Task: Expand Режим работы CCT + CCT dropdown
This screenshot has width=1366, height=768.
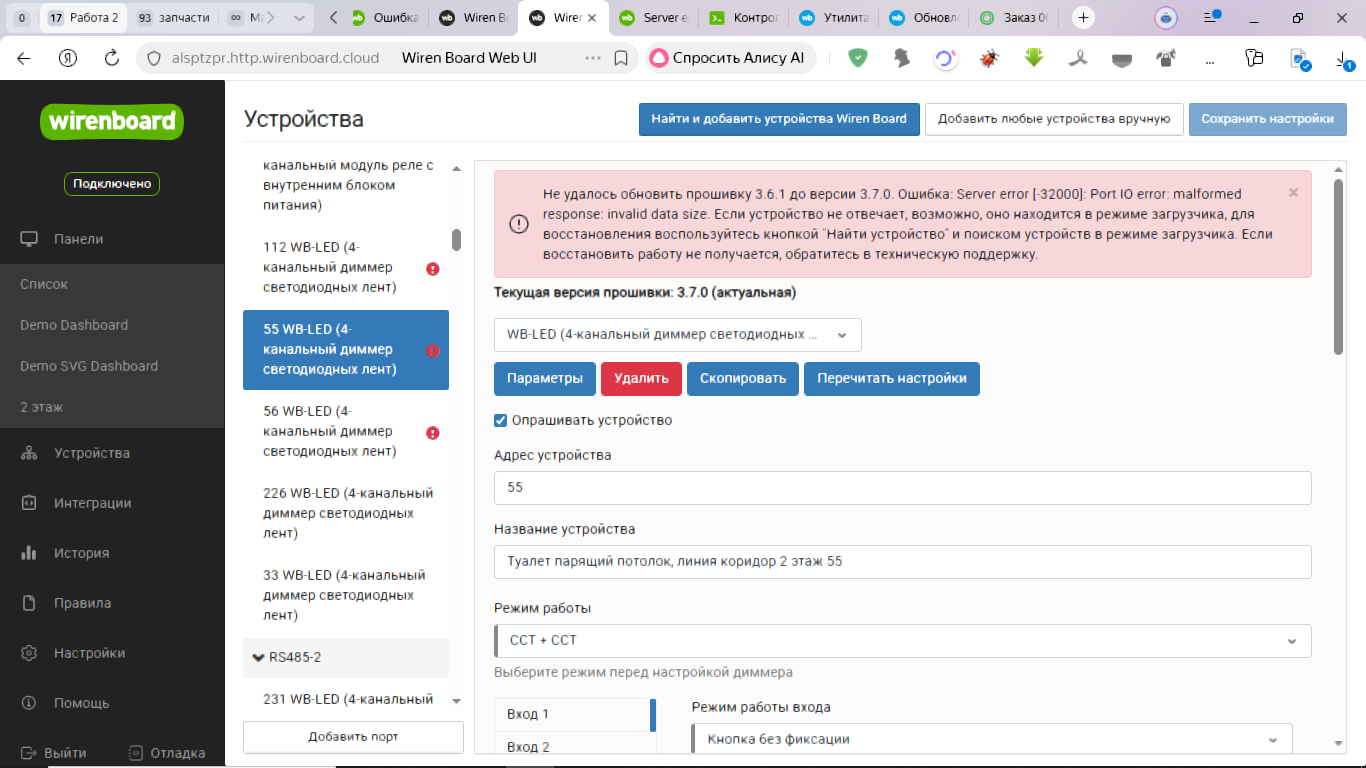Action: [x=902, y=640]
